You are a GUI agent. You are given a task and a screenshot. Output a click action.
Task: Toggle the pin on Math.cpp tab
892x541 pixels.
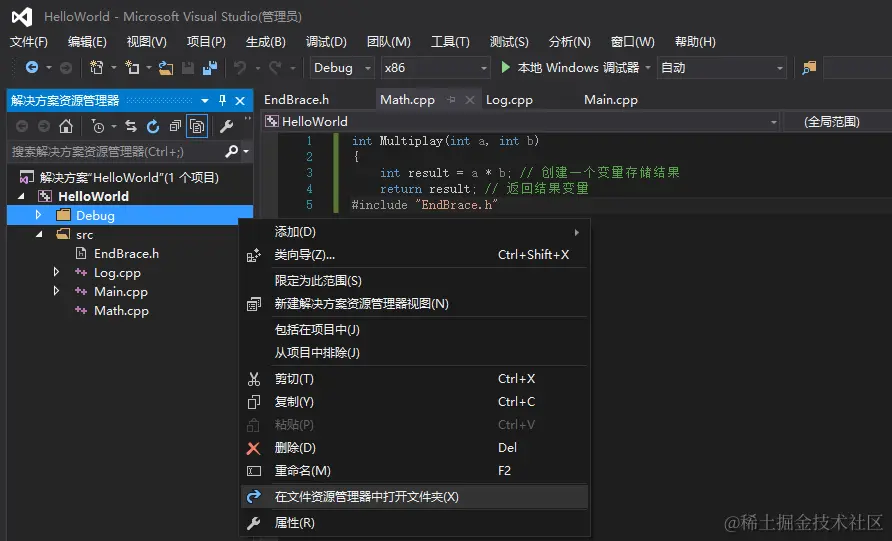451,100
